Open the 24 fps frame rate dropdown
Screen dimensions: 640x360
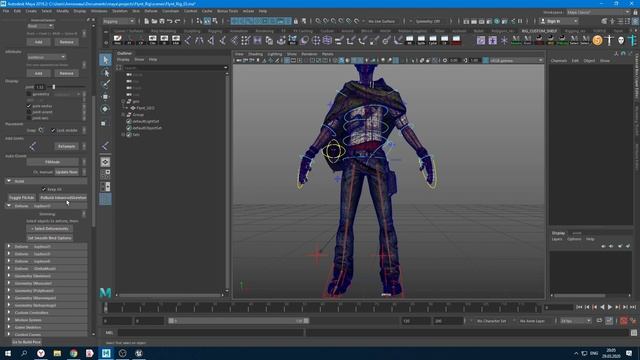pos(576,321)
